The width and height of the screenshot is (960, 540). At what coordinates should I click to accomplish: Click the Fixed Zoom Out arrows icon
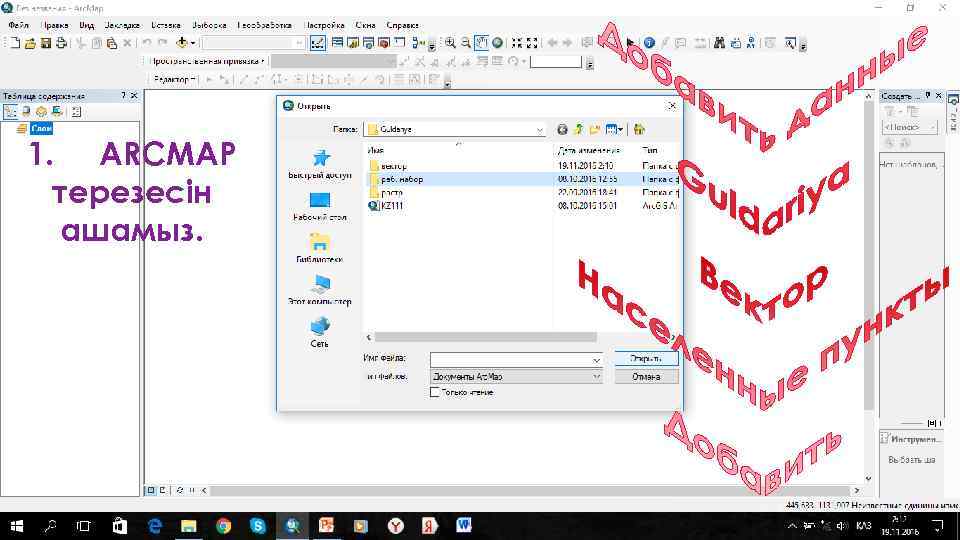(x=532, y=43)
